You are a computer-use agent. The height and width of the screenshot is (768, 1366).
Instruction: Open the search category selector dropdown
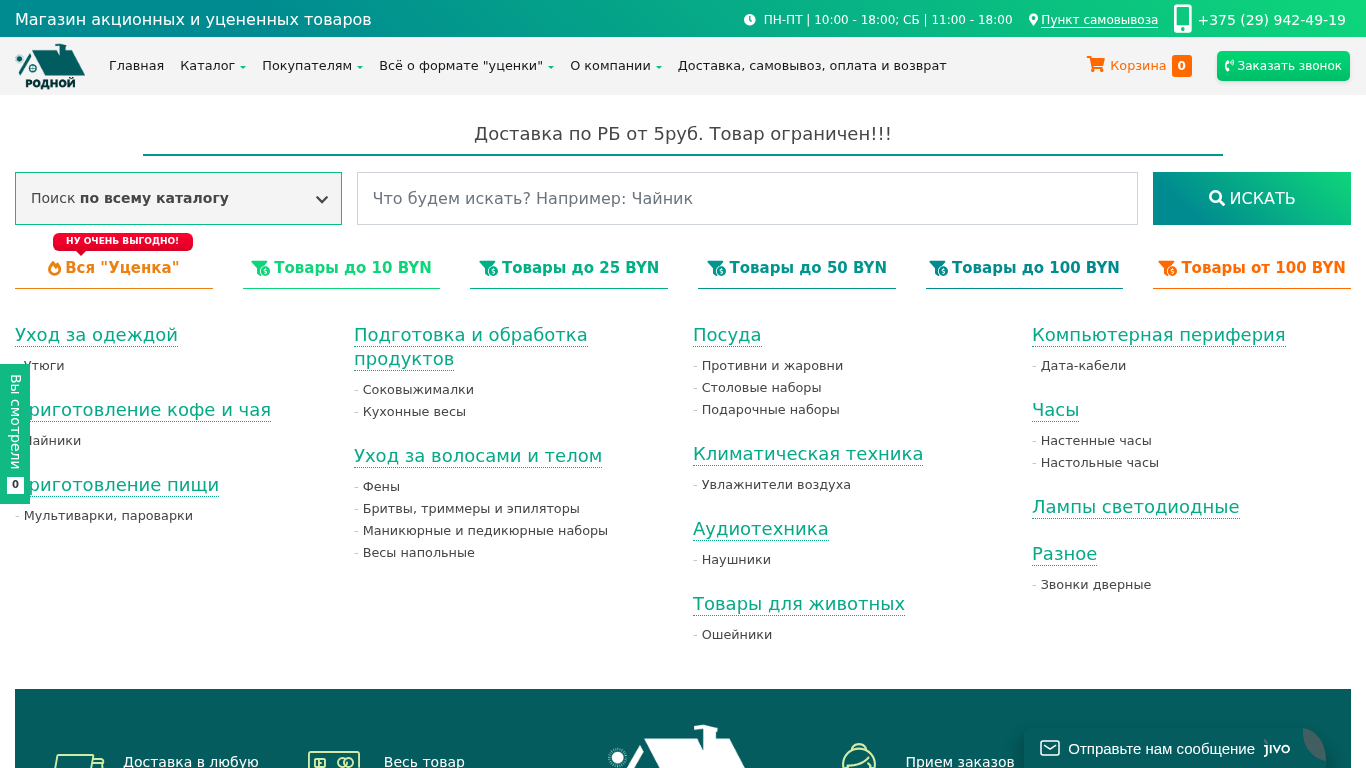(x=178, y=198)
